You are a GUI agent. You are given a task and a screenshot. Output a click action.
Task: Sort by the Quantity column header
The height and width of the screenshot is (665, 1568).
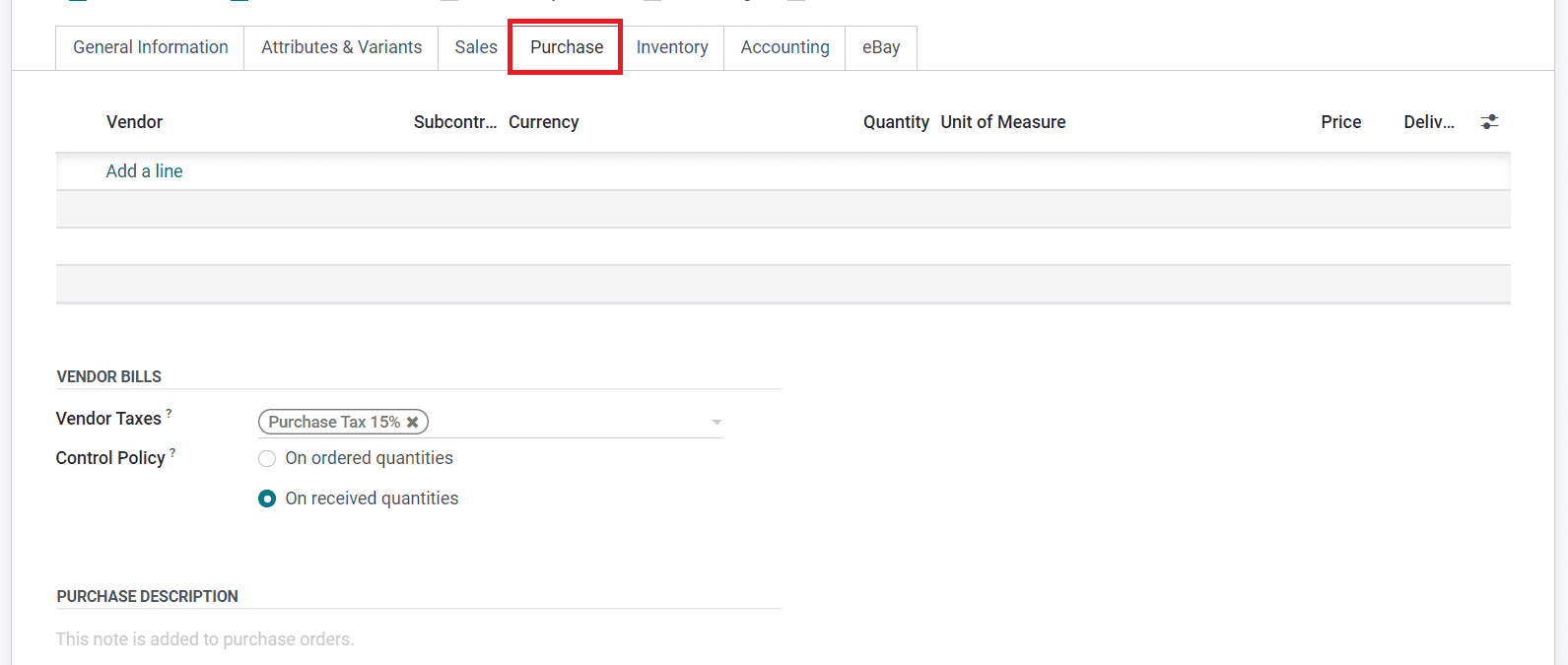(x=896, y=122)
